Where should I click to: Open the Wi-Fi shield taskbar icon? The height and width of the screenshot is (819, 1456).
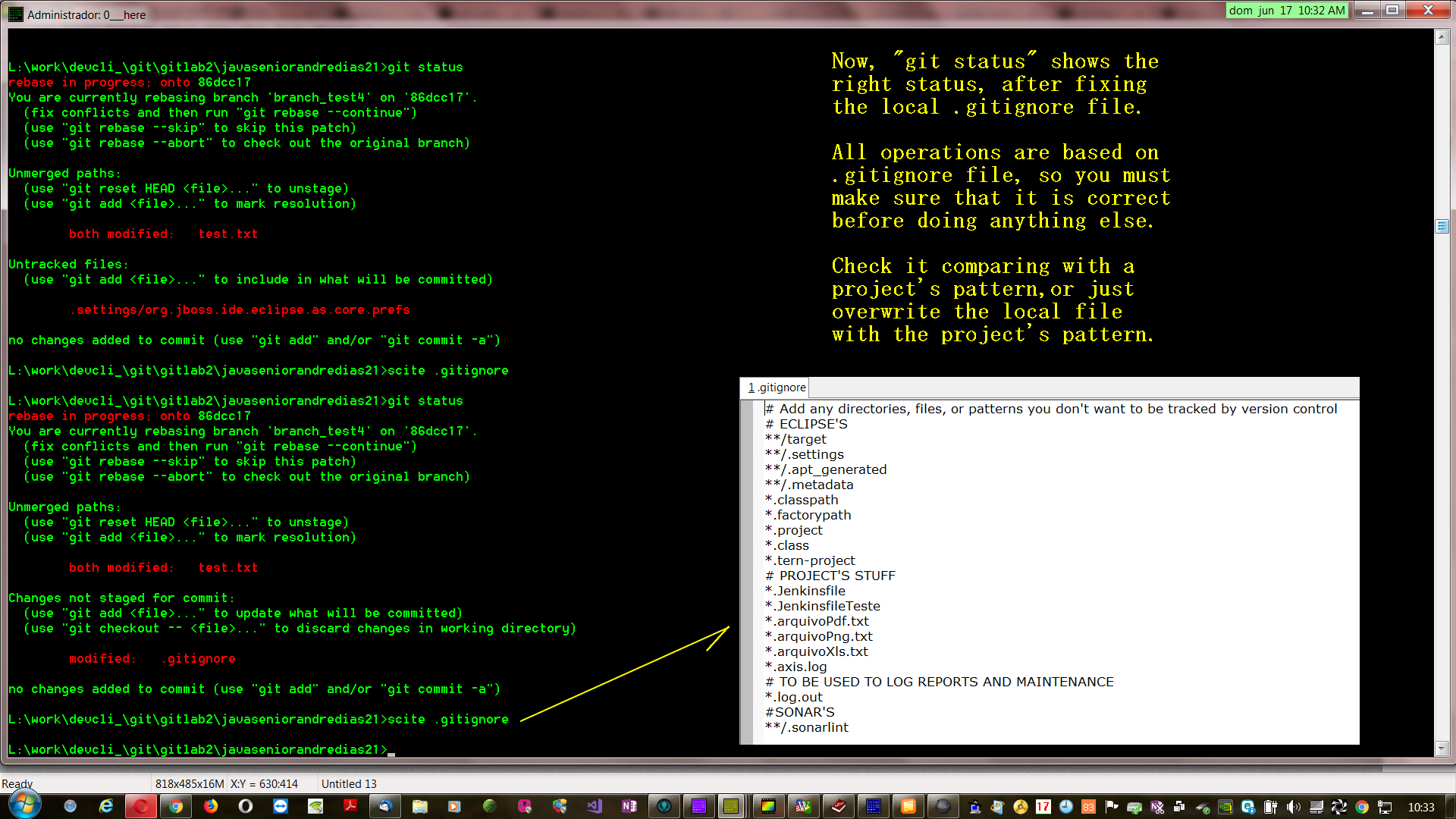tap(315, 806)
